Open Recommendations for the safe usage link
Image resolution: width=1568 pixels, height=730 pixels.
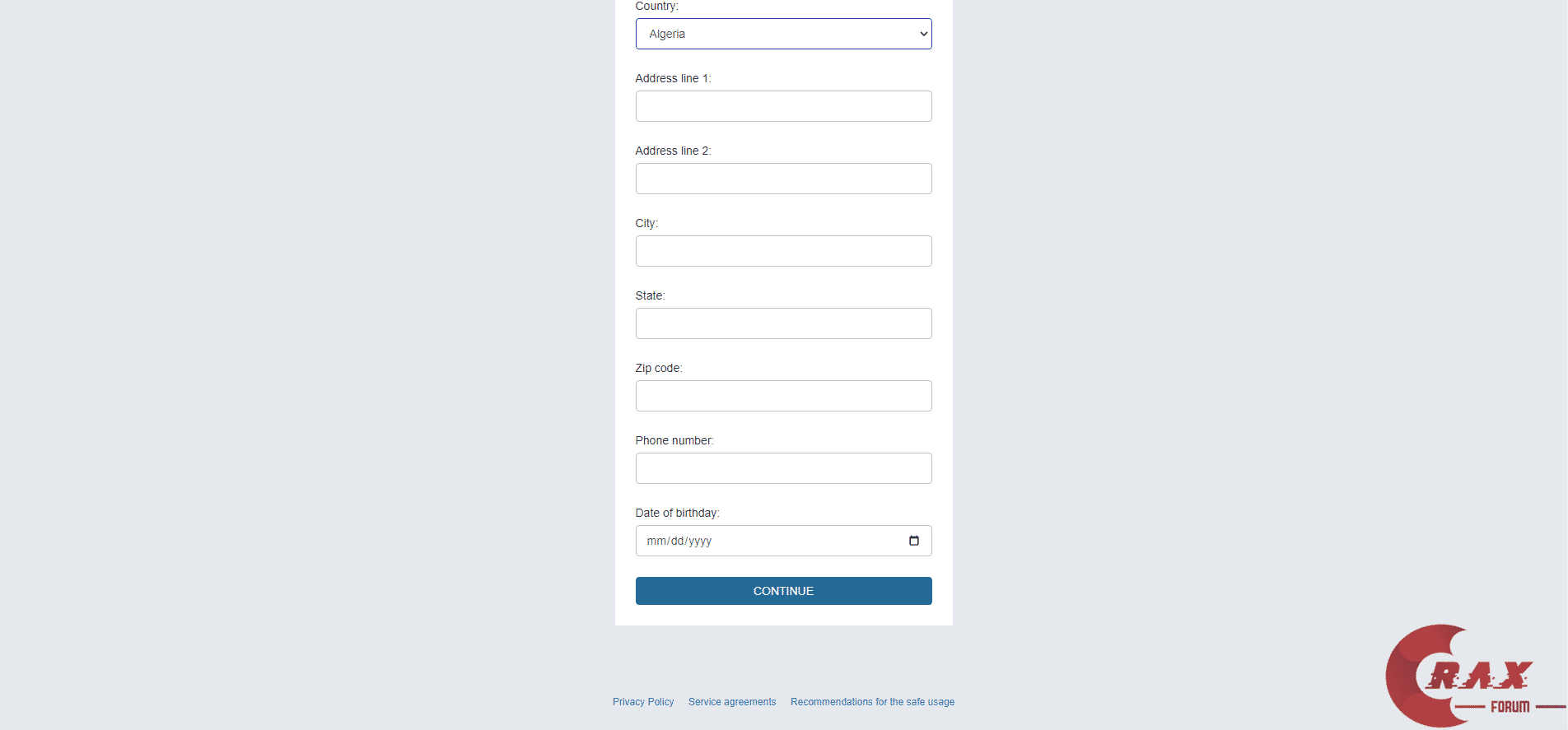click(872, 702)
